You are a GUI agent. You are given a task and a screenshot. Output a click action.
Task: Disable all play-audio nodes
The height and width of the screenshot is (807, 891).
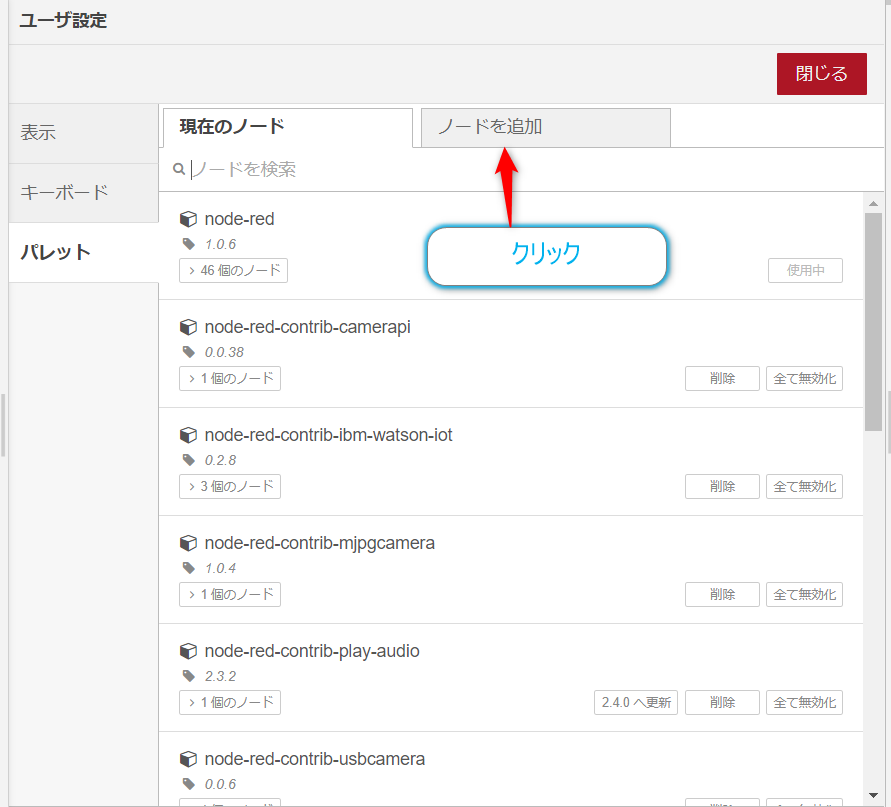click(x=804, y=702)
